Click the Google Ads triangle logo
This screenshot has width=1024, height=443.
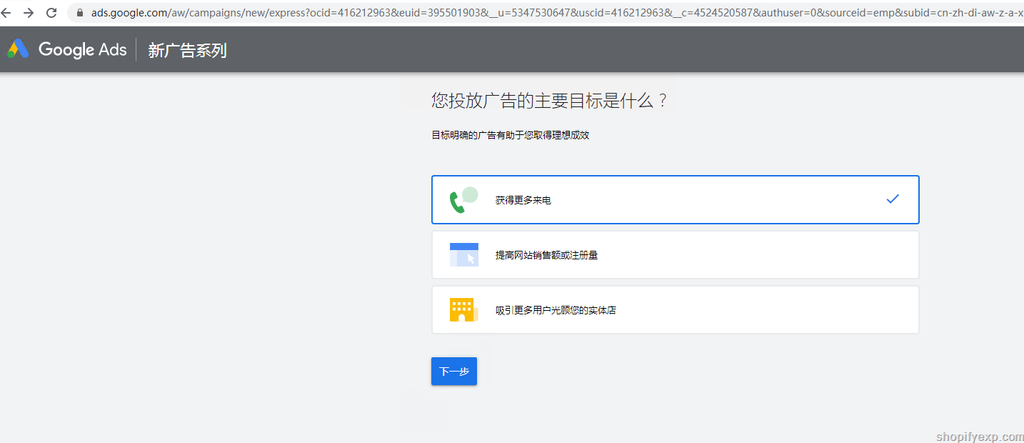coord(18,49)
